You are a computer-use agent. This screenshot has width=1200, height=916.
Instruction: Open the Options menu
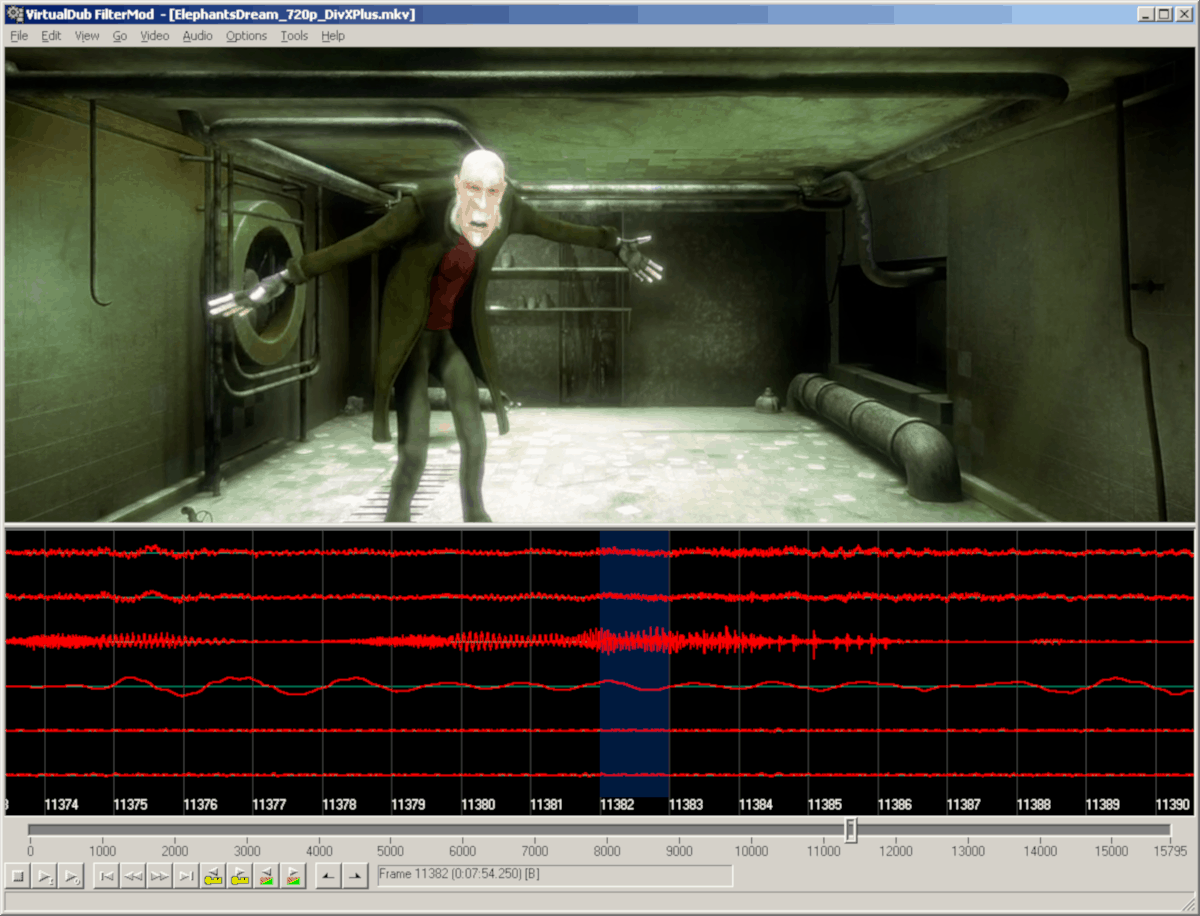point(246,35)
